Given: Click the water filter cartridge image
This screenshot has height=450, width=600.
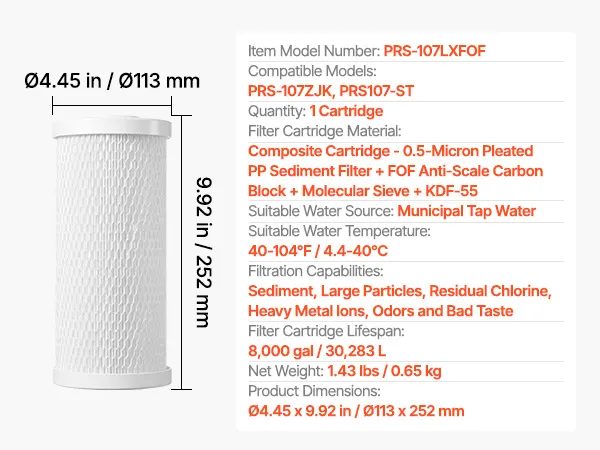Looking at the screenshot, I should click(x=112, y=253).
